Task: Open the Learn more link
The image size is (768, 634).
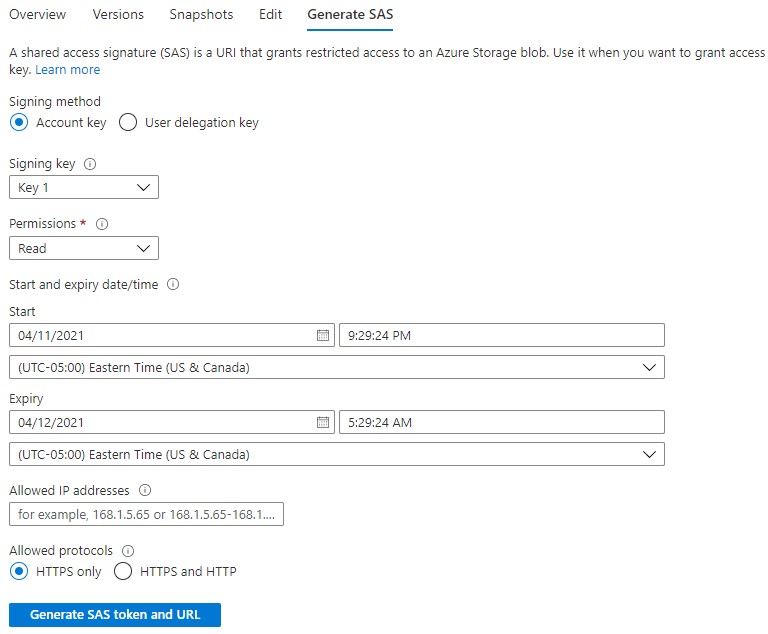Action: (68, 70)
